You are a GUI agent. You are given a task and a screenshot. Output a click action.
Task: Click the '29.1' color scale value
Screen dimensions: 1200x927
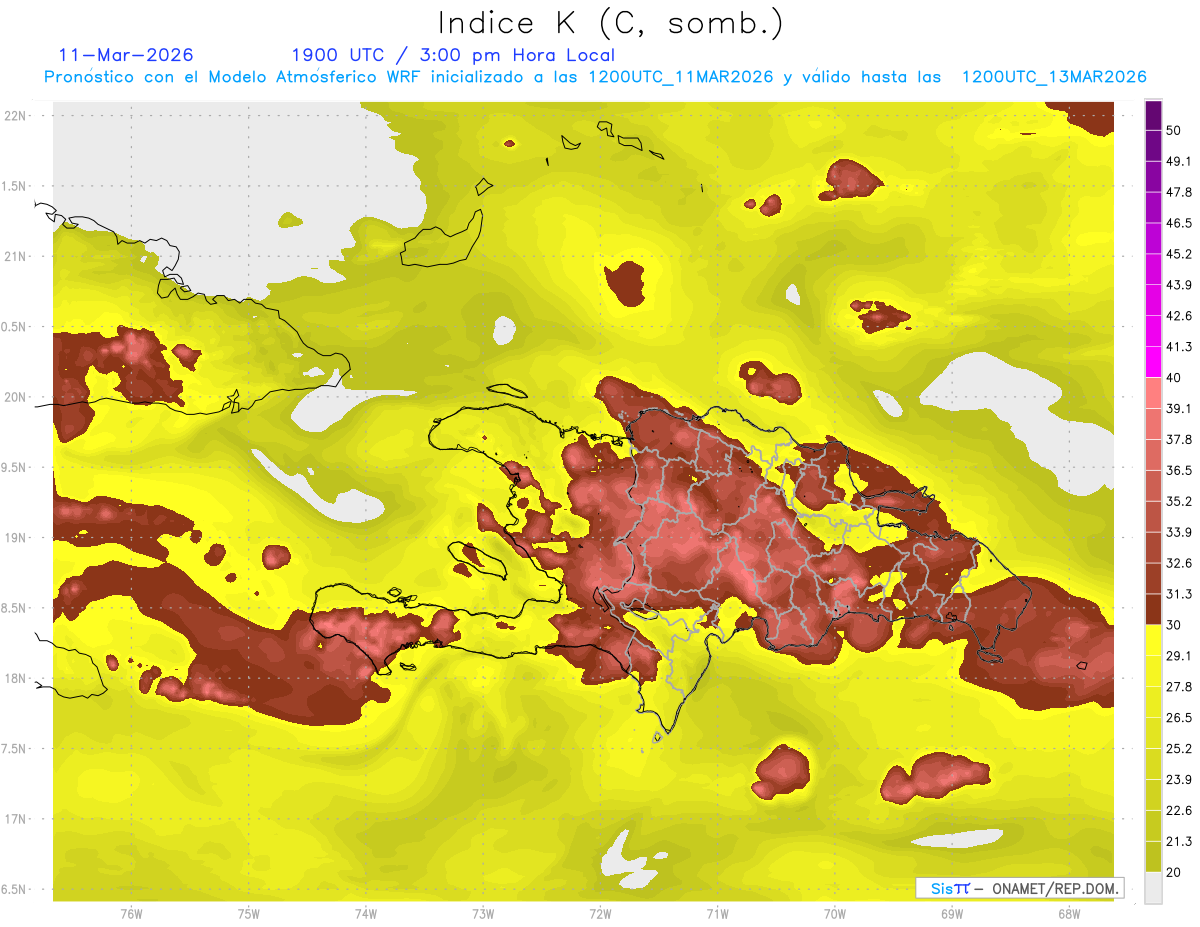coord(1178,656)
